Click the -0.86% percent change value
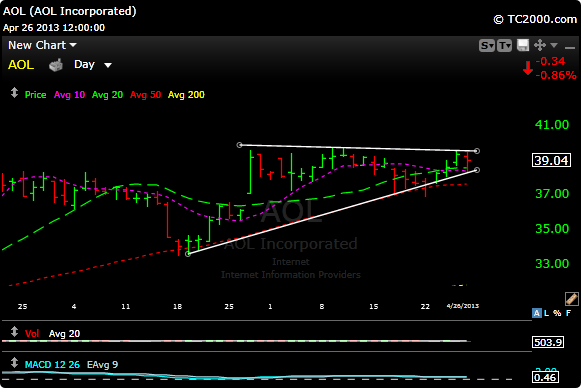 coord(556,75)
